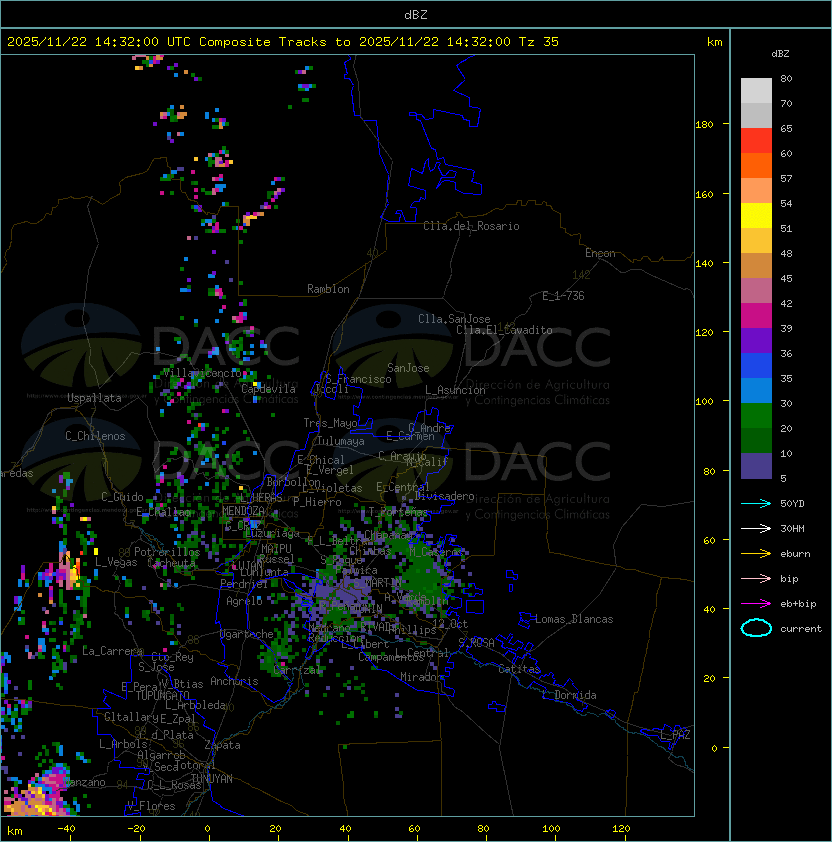Click the Uspallata place label
Screen dimensions: 832x842
coord(94,398)
